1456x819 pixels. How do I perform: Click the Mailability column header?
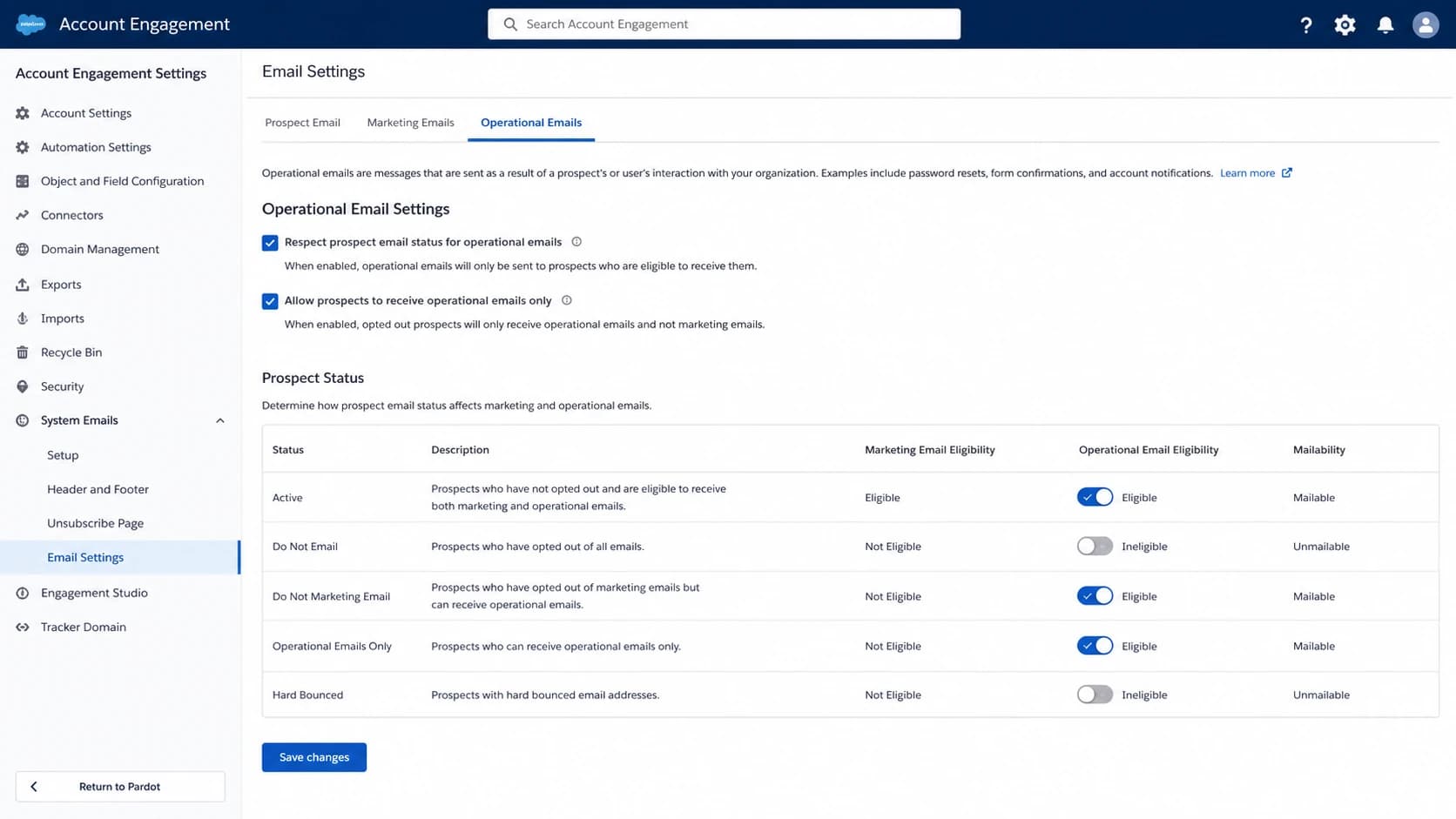pyautogui.click(x=1319, y=450)
